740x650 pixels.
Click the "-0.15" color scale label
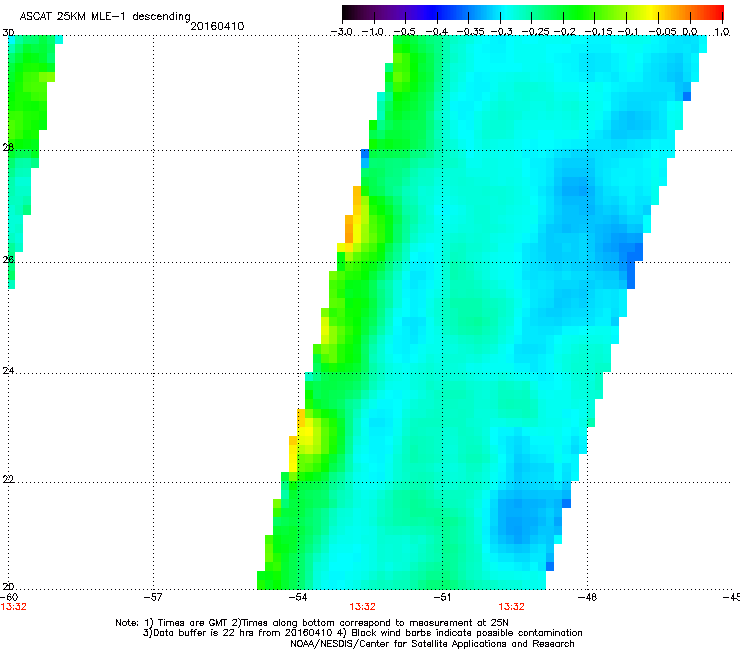598,32
